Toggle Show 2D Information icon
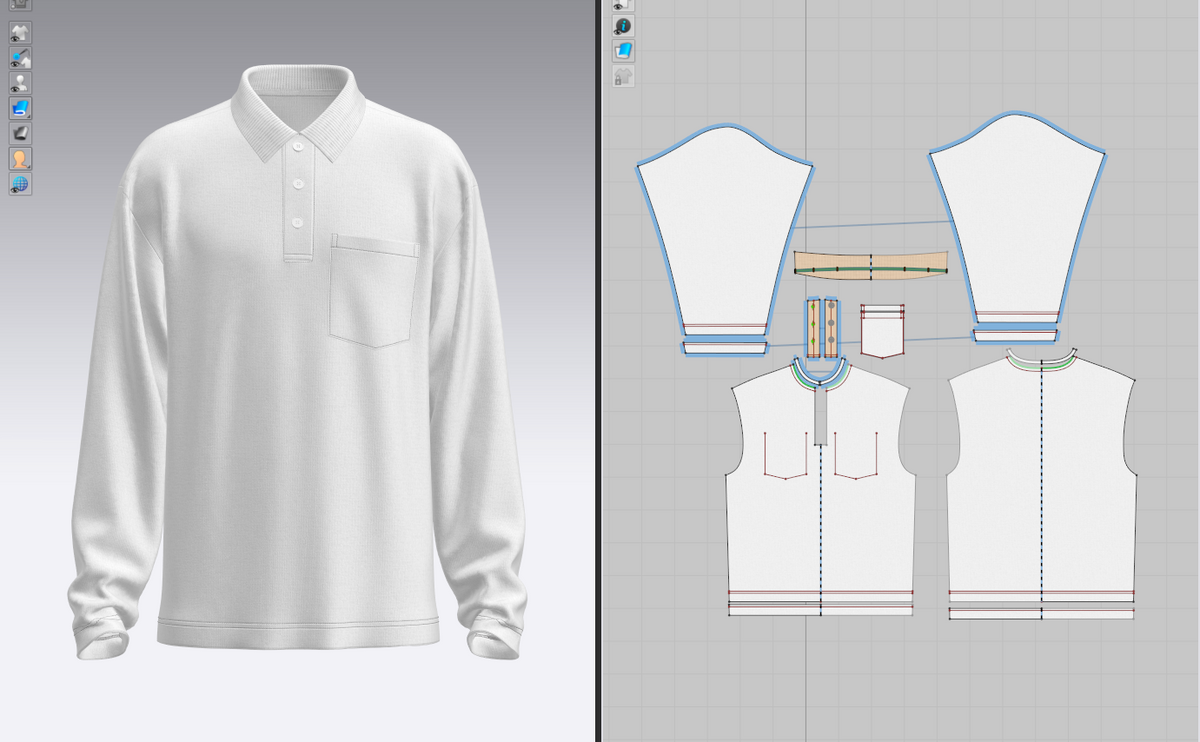The image size is (1200, 742). [x=623, y=26]
